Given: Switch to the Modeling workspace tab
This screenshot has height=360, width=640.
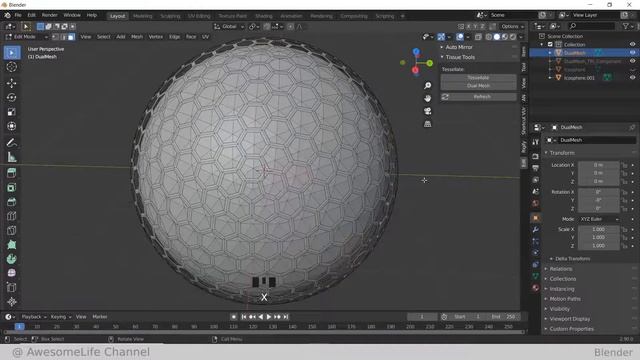Looking at the screenshot, I should pos(142,16).
